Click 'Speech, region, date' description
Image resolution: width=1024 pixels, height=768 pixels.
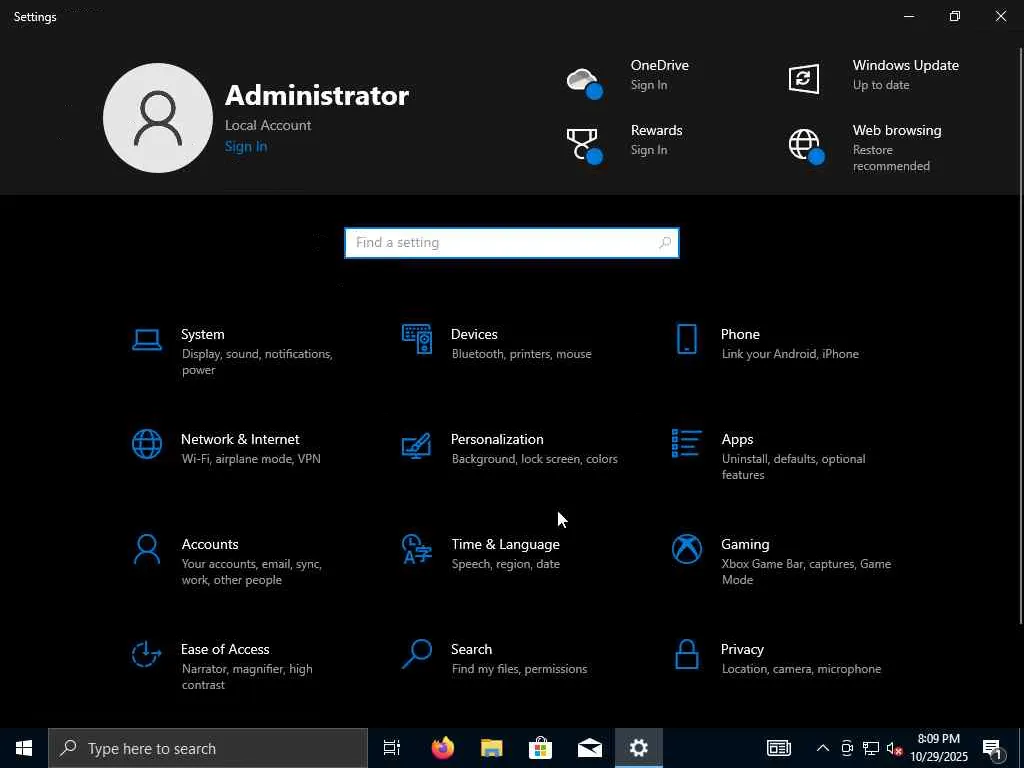coord(505,564)
